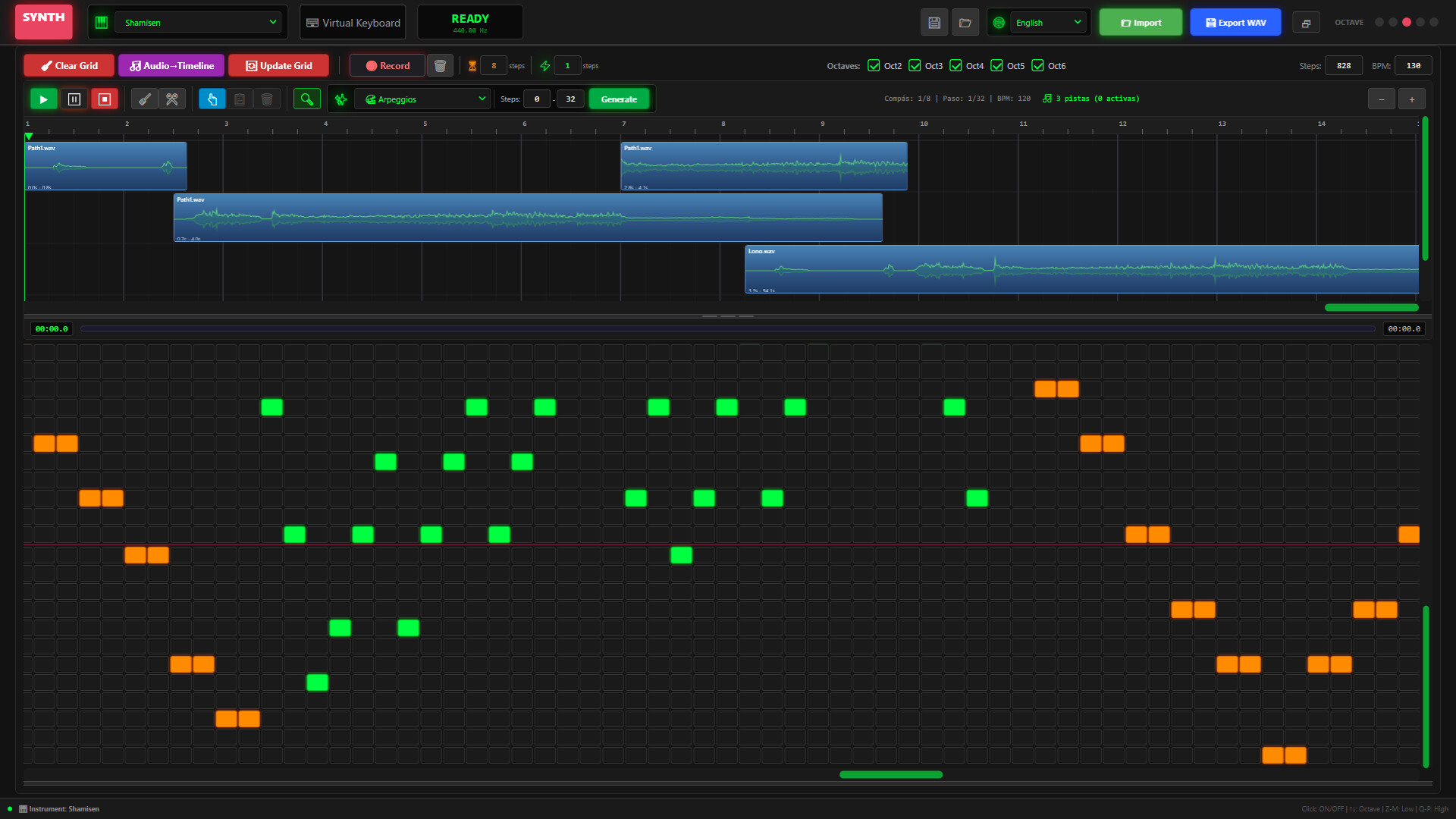Open the English language dropdown
The height and width of the screenshot is (819, 1456).
1048,23
